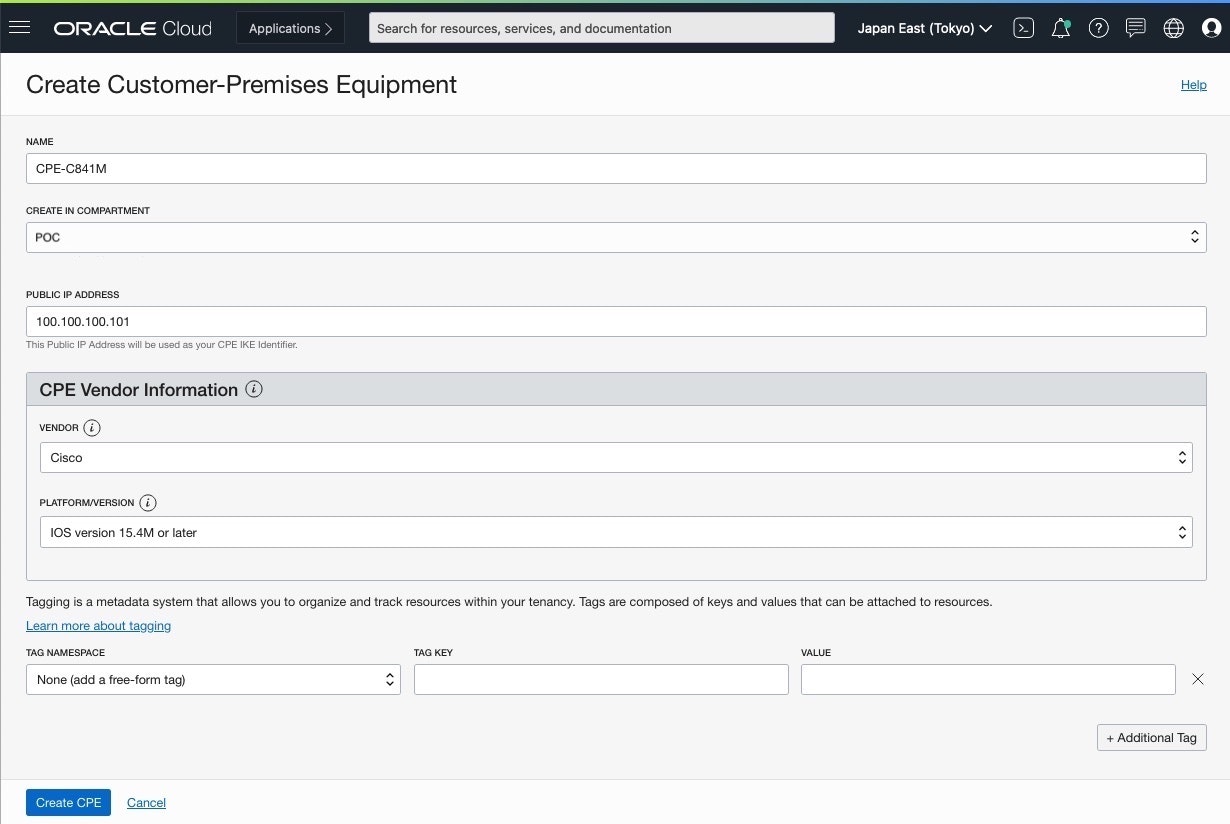Click the Public IP Address field
The height and width of the screenshot is (824, 1230).
[616, 321]
